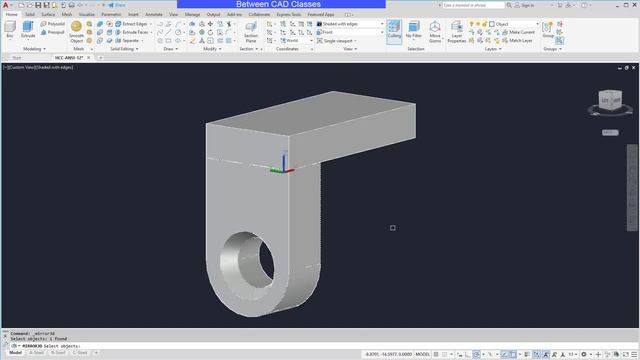Open the AutoCAD application menu

coord(6,5)
